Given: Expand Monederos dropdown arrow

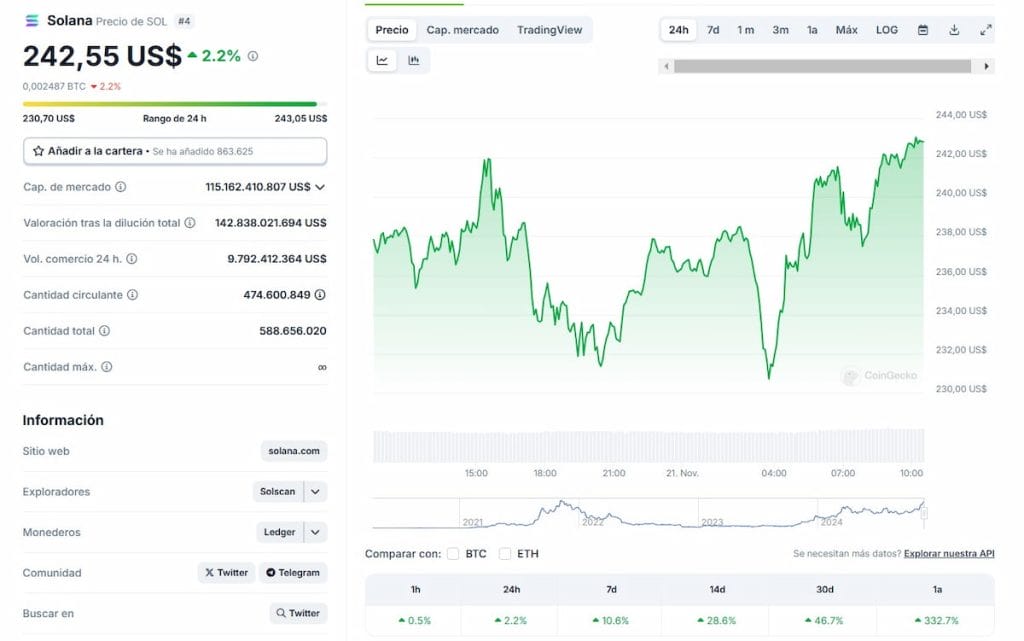Looking at the screenshot, I should coord(315,532).
